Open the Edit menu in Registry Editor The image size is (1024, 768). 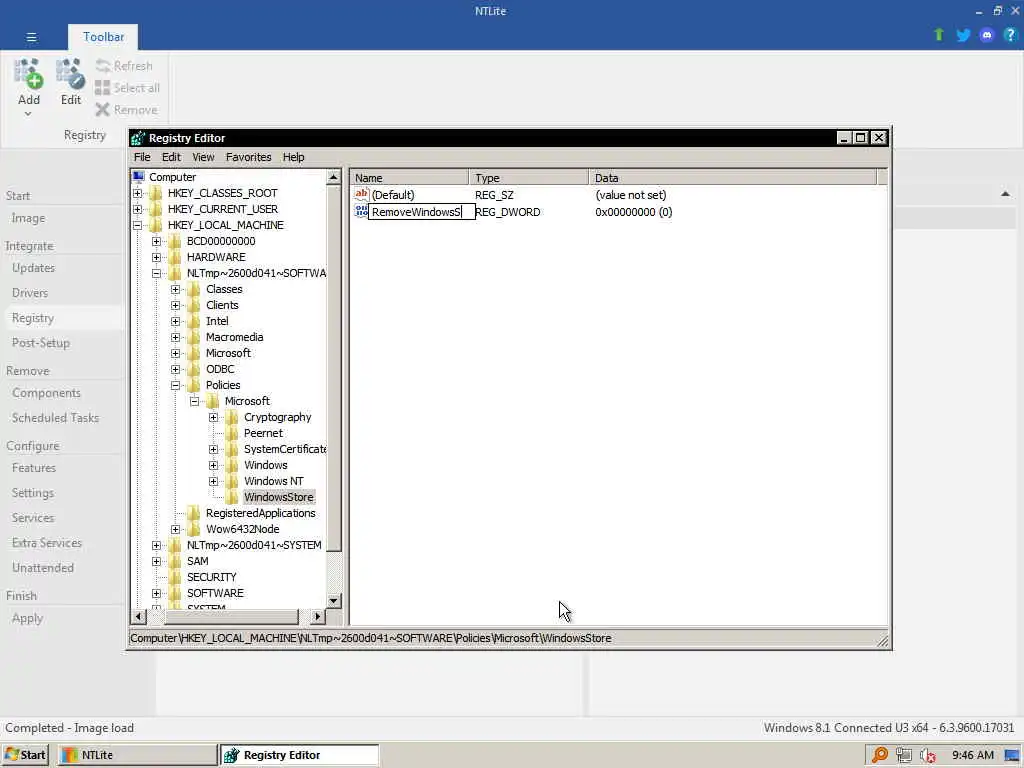coord(171,157)
